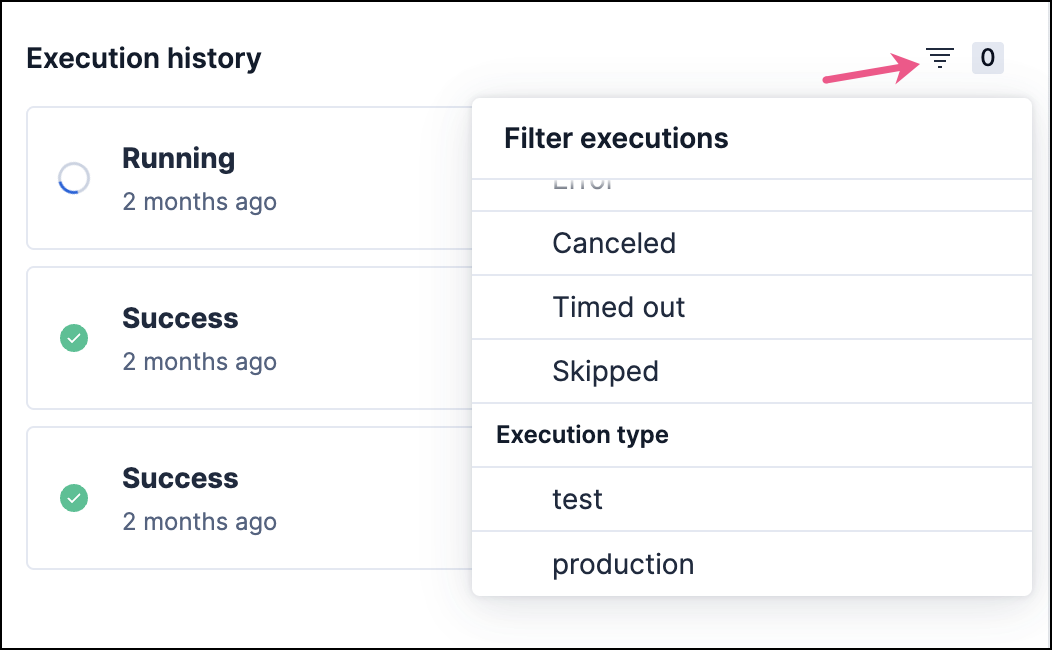
Task: Toggle the Skipped status filter
Action: [x=605, y=371]
